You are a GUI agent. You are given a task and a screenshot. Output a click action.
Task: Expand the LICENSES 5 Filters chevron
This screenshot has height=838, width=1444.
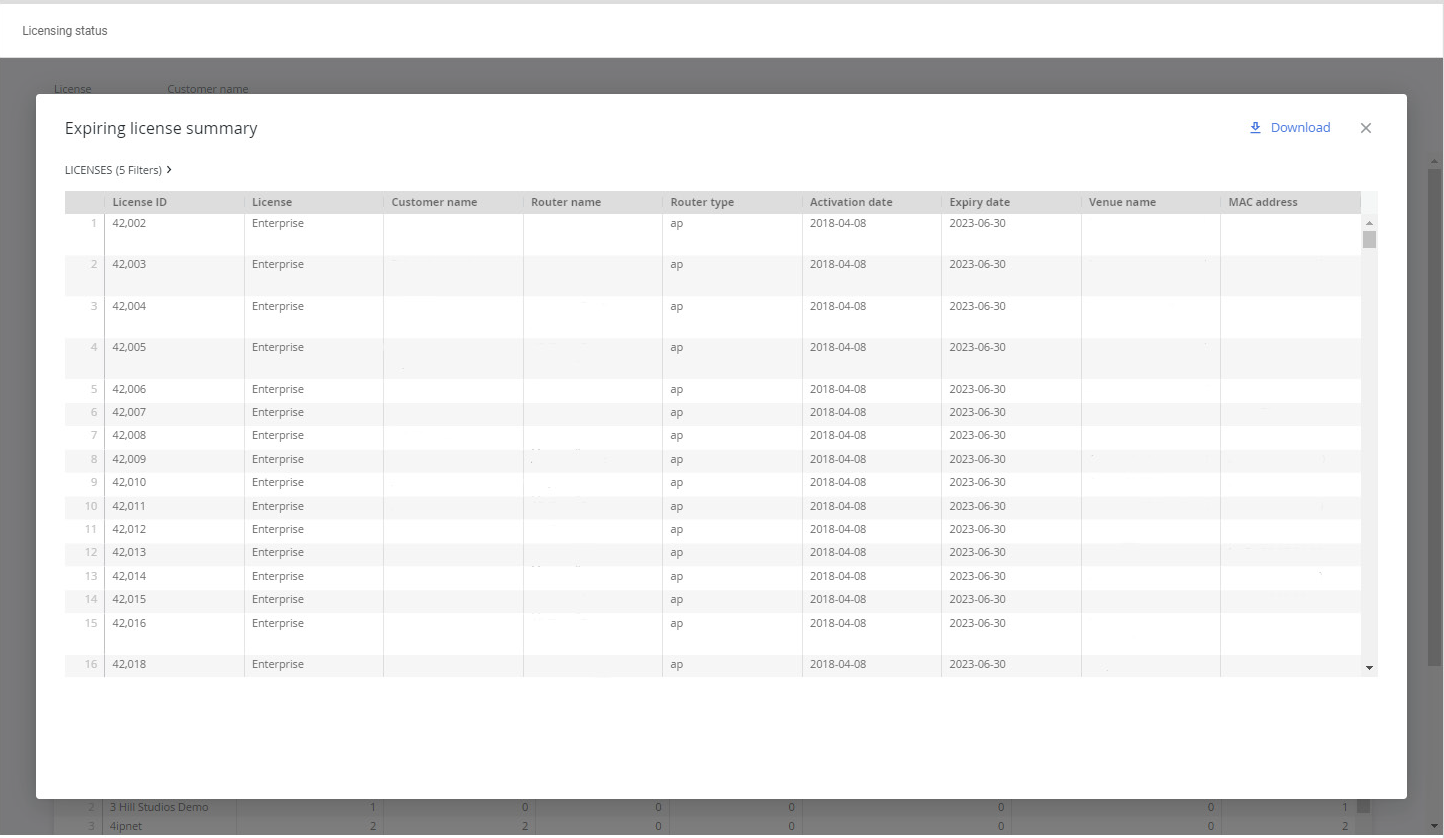[x=169, y=170]
